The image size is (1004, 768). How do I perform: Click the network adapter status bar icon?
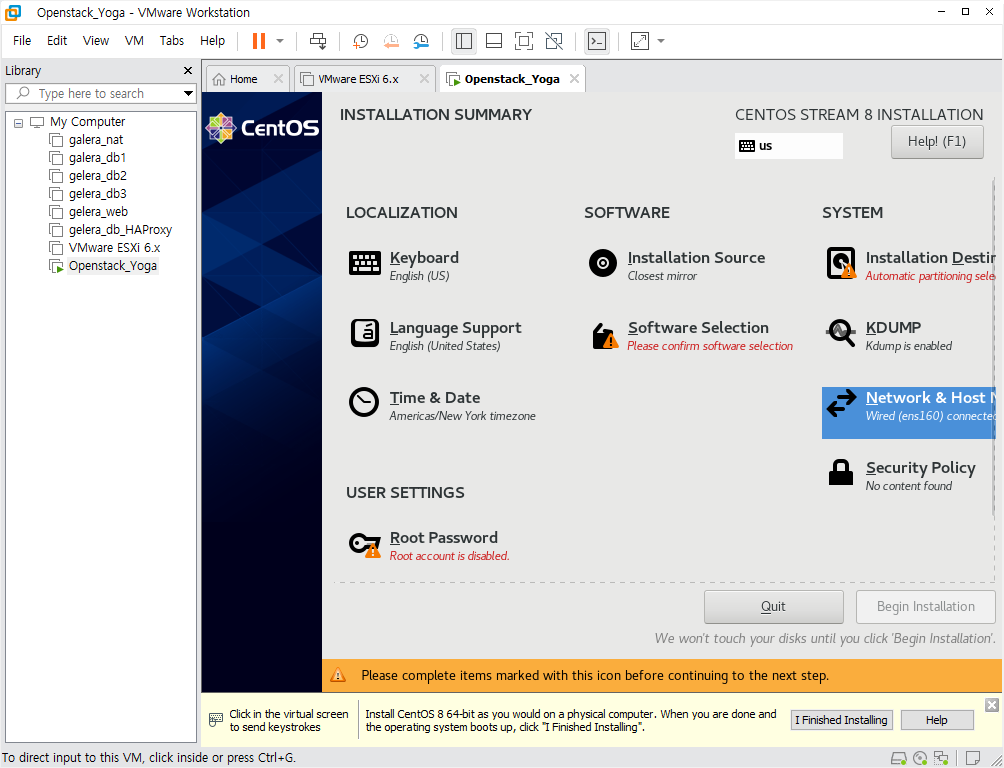941,759
